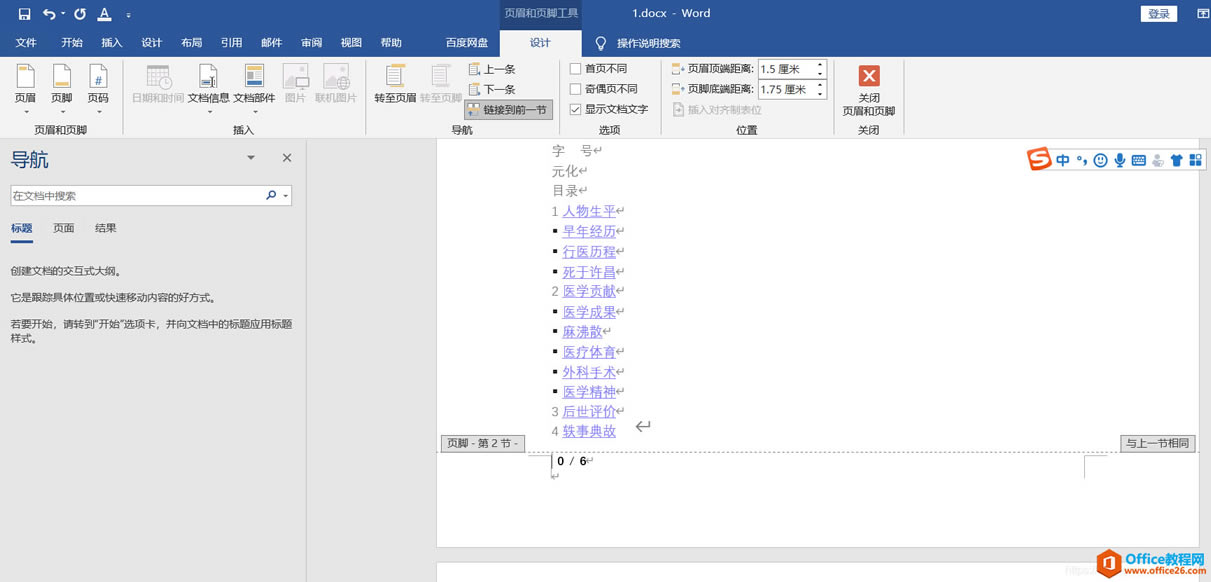Click 上一条 previous section button
The width and height of the screenshot is (1211, 582).
click(x=492, y=69)
